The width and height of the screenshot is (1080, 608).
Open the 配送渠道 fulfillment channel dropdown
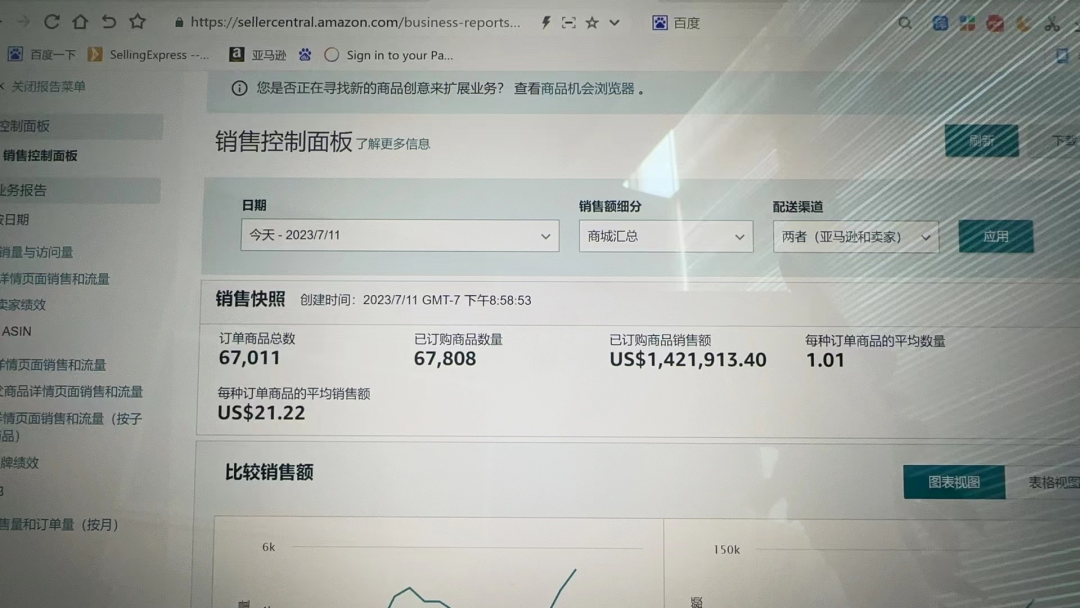point(856,236)
